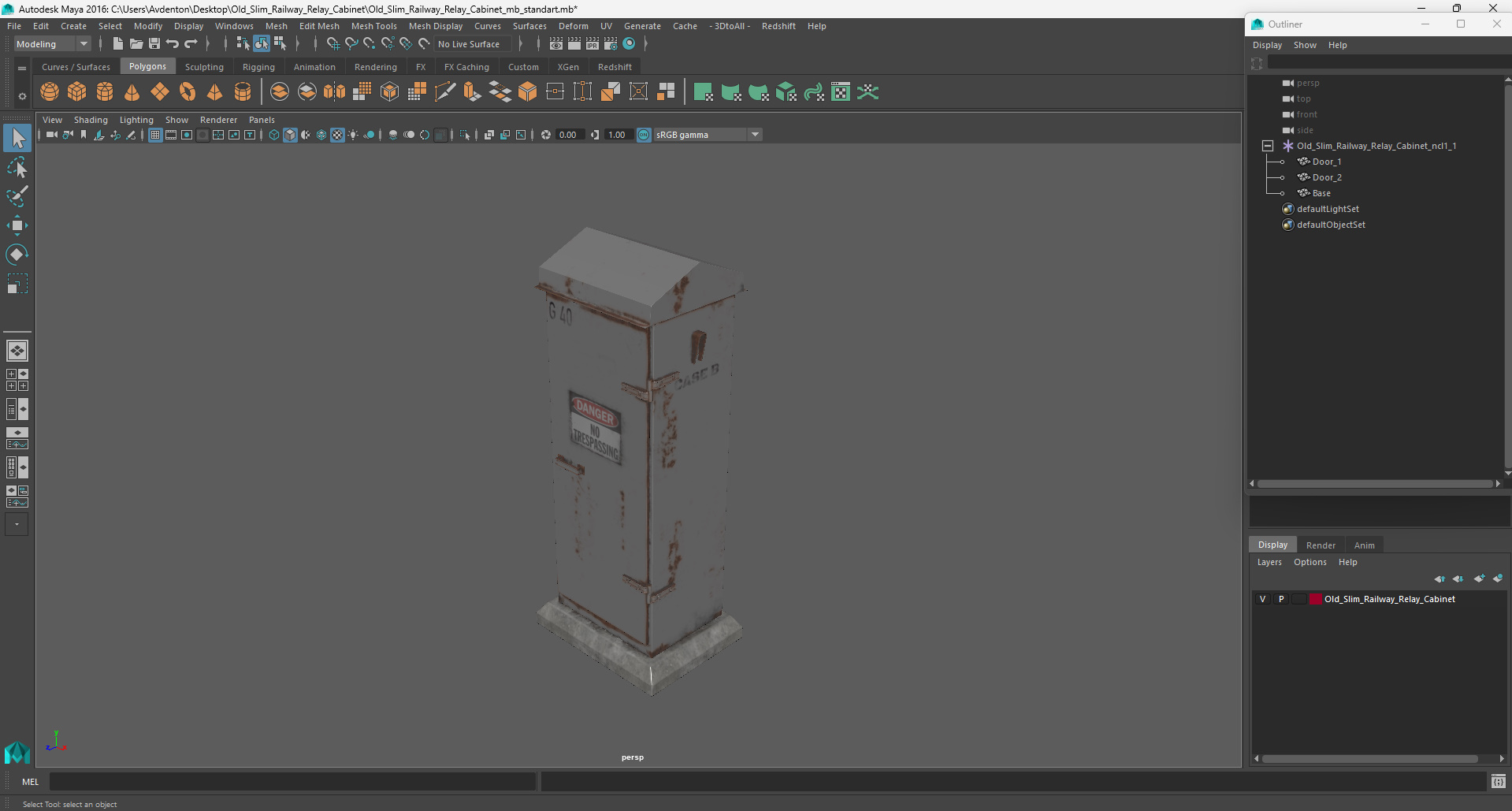The image size is (1512, 811).
Task: Open the Mesh Tools menu
Action: point(373,26)
